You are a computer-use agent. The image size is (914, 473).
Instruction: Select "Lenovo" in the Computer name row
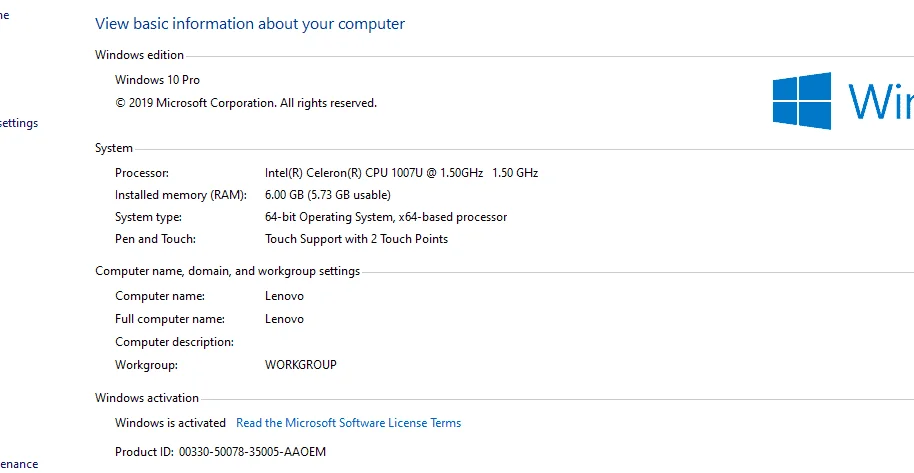[284, 296]
